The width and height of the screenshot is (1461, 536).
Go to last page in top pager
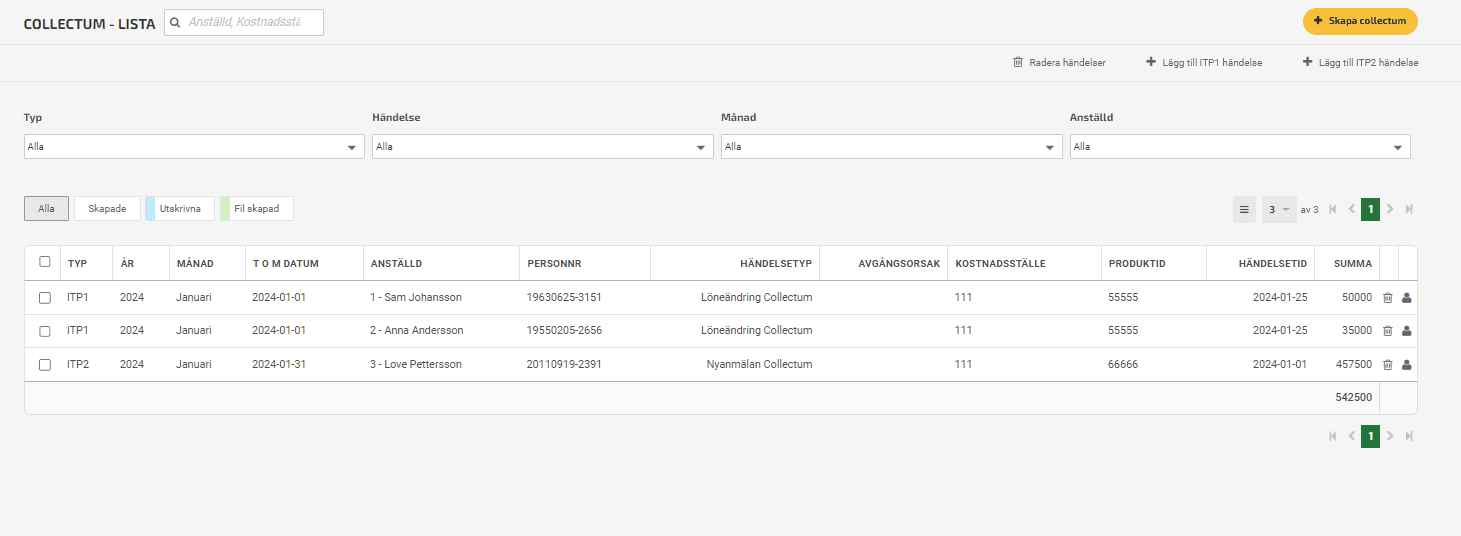(x=1409, y=210)
